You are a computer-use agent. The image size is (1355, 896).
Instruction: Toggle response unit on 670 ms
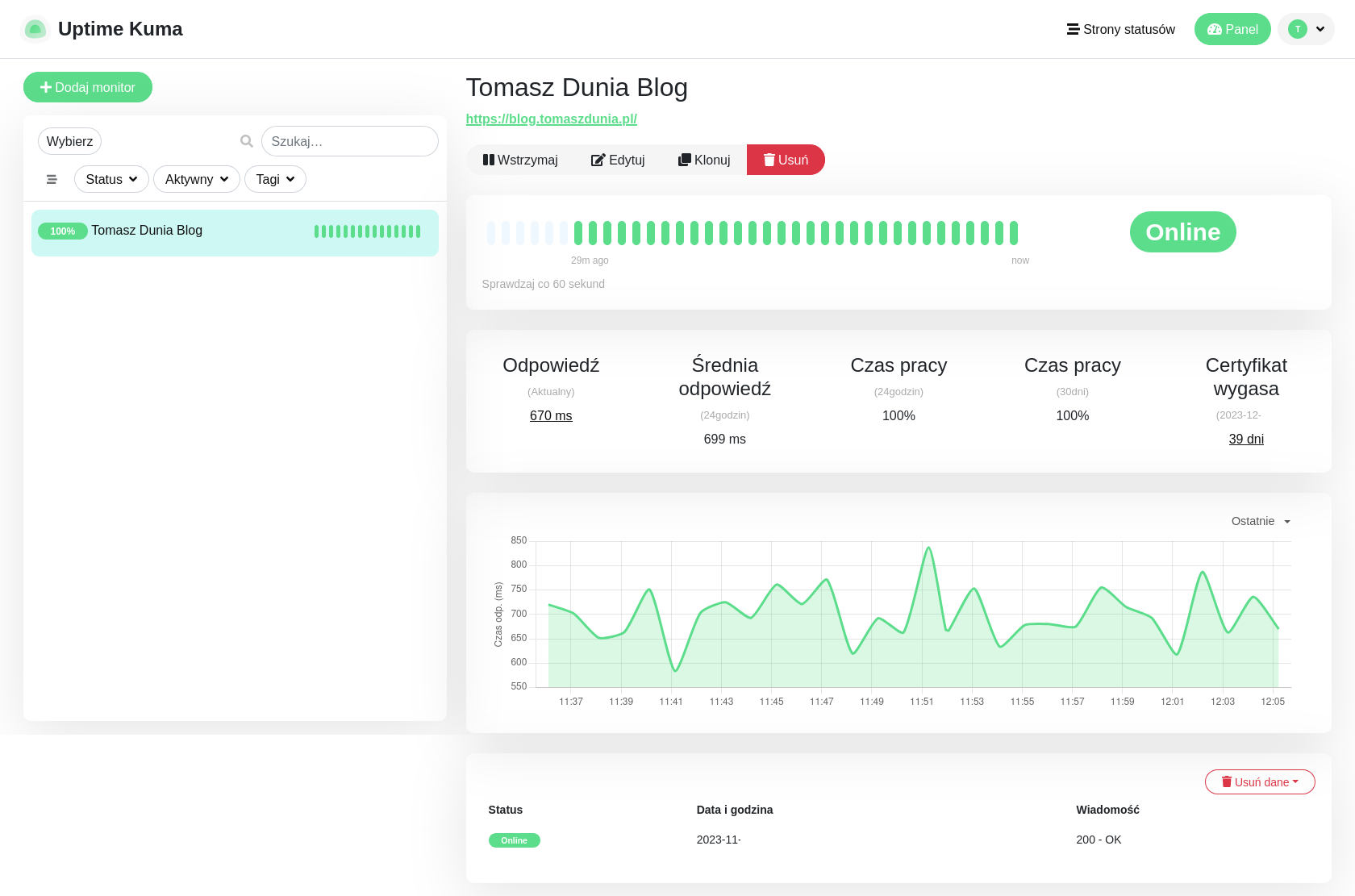coord(551,415)
